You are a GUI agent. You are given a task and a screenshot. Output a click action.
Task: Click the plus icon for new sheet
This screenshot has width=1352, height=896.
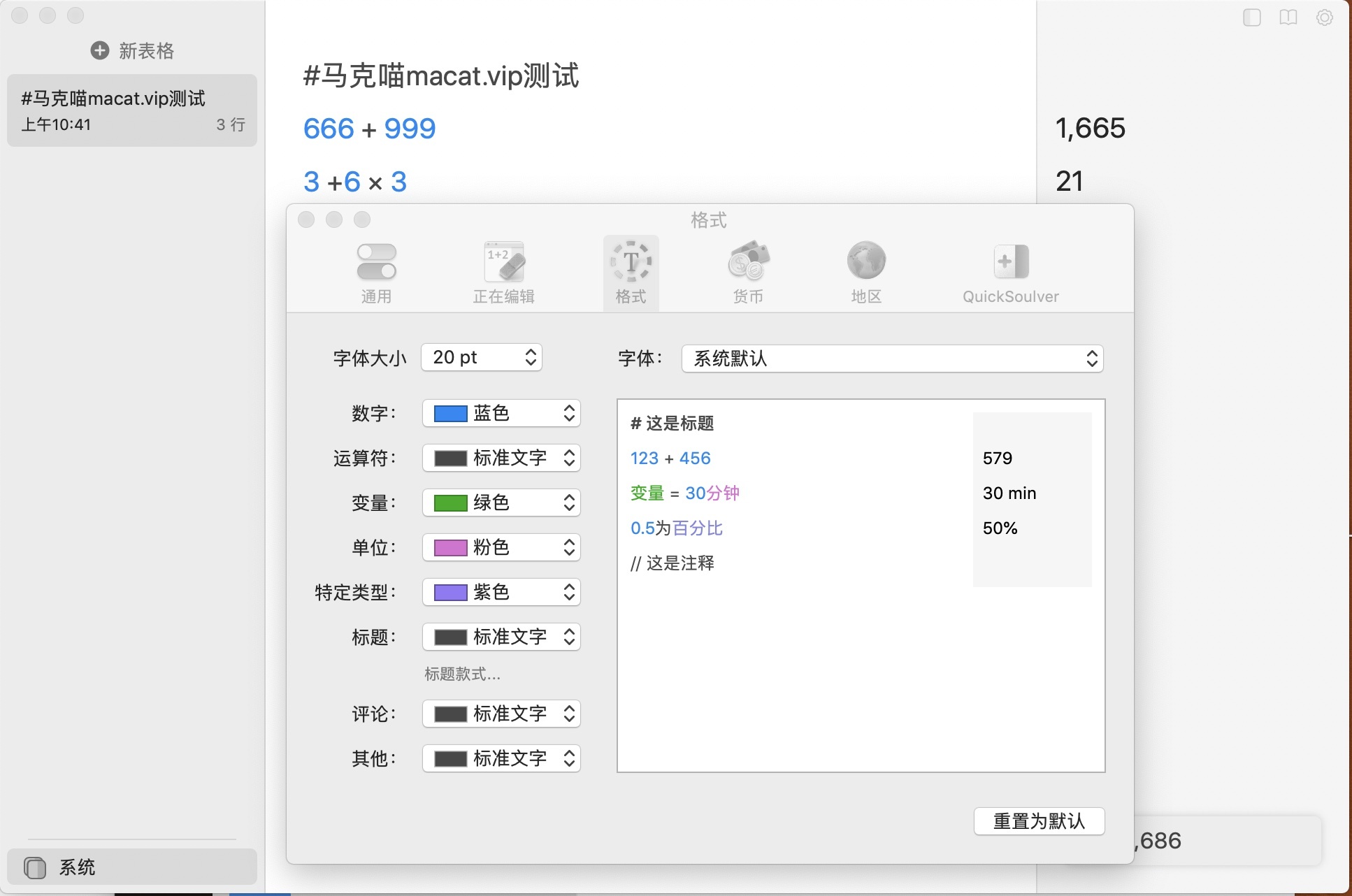pos(100,50)
